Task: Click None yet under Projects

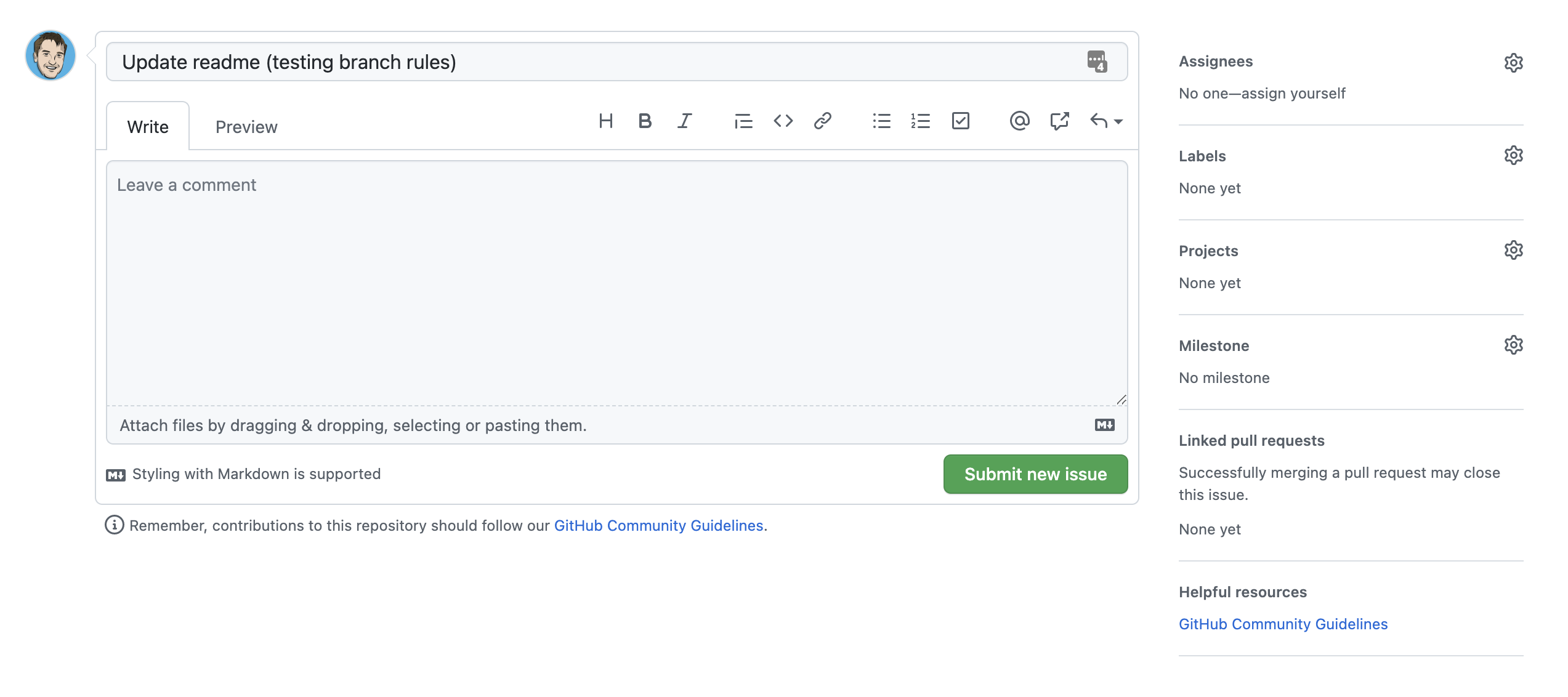Action: click(1210, 283)
